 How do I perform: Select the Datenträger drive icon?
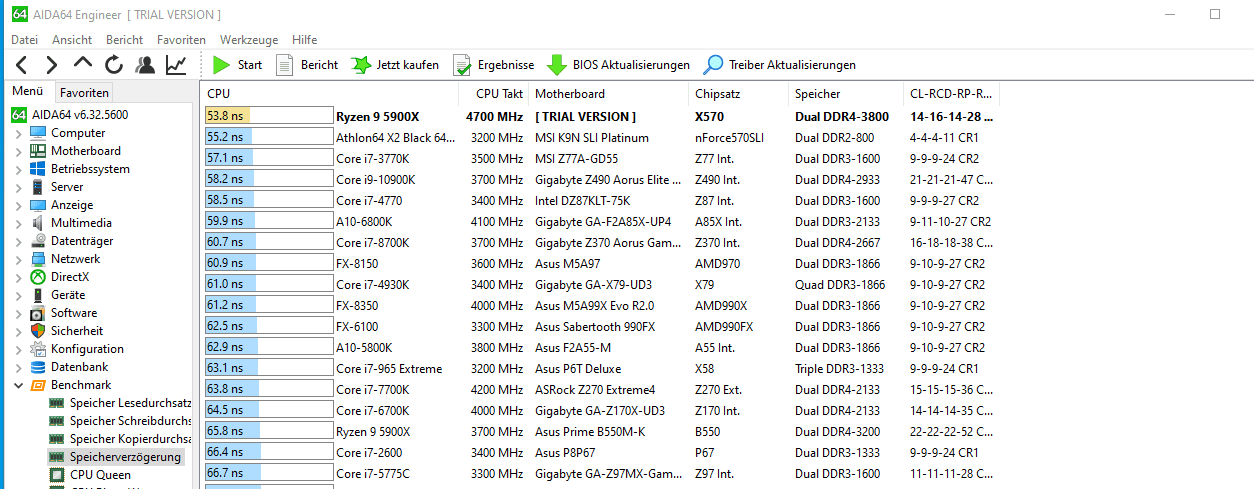pos(38,241)
